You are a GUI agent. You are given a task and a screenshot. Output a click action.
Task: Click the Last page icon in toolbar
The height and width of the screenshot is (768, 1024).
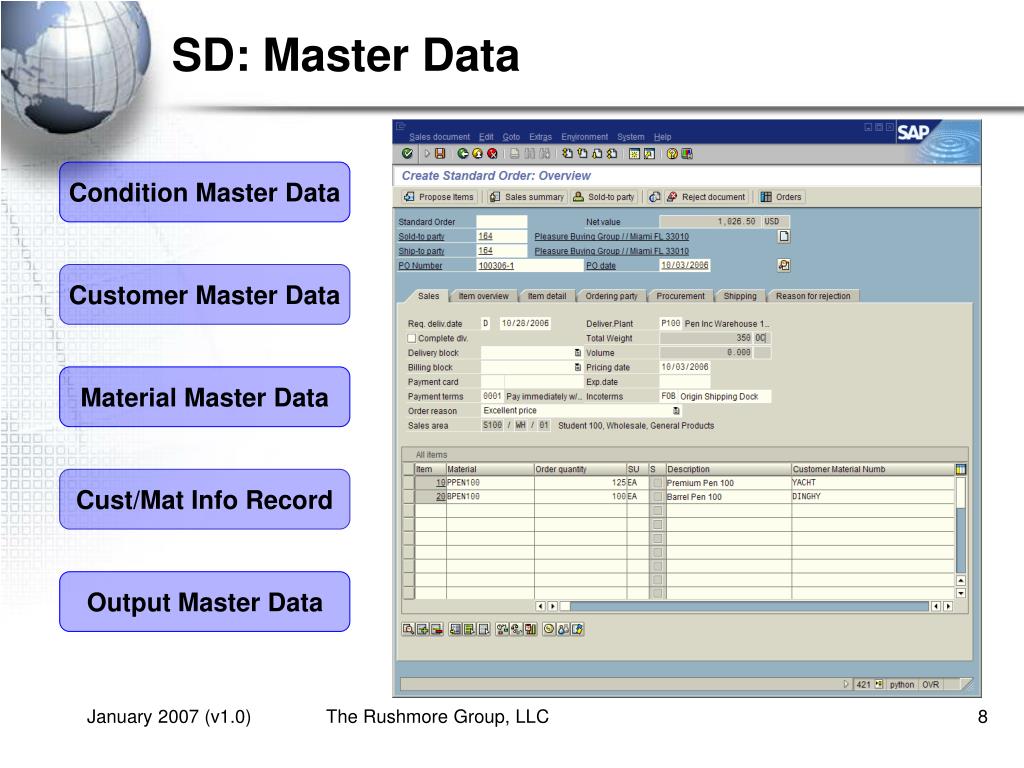[x=612, y=153]
